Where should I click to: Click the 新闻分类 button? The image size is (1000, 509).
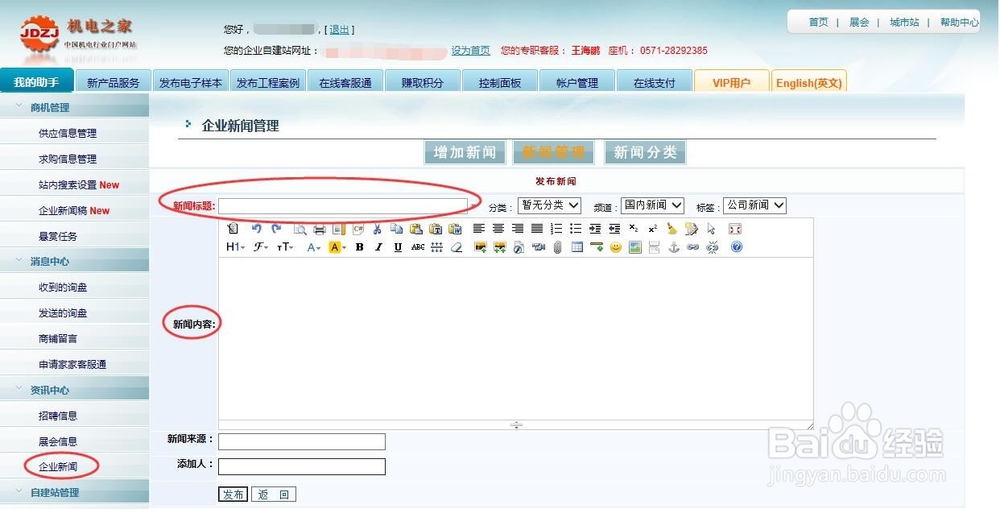tap(645, 152)
